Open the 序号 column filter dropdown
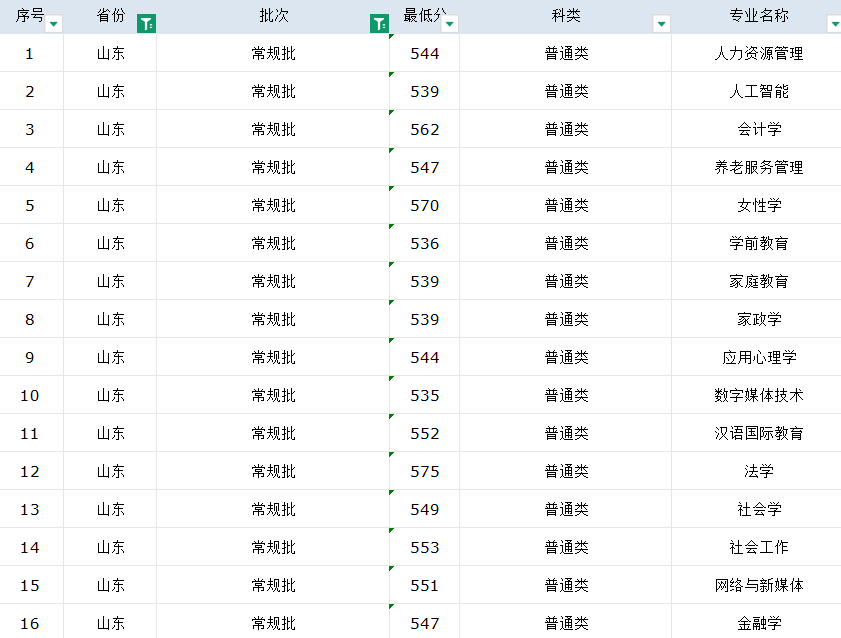The width and height of the screenshot is (841, 638). click(53, 24)
